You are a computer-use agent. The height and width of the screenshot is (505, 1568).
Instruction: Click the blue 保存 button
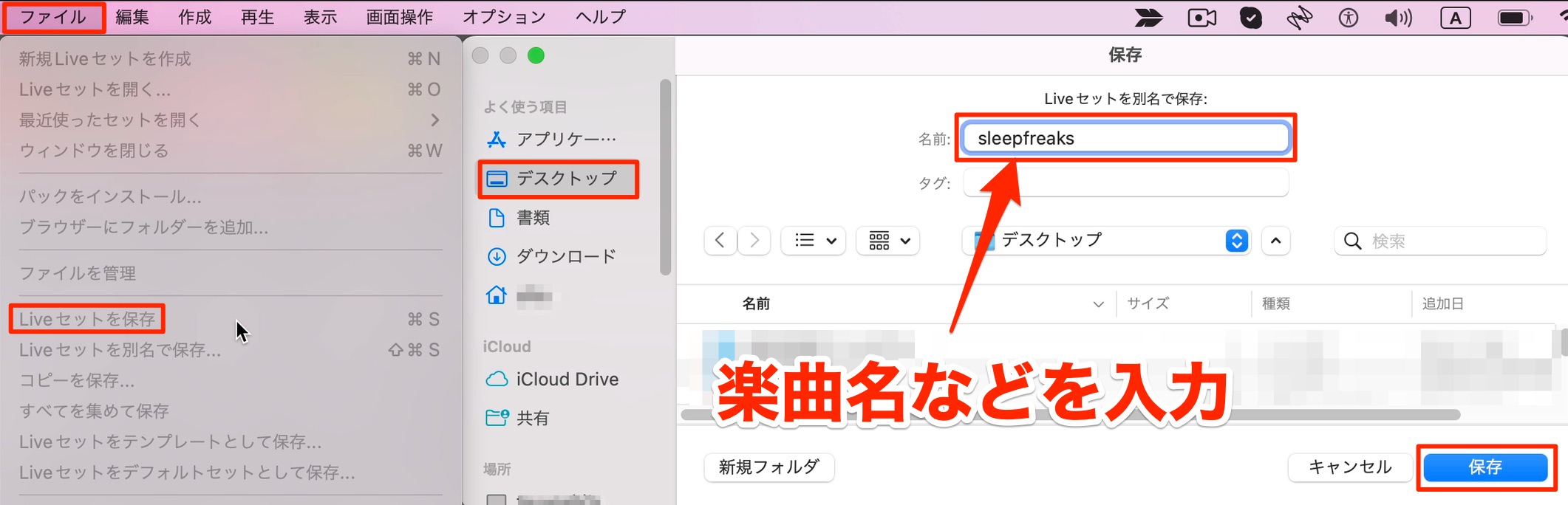pos(1485,467)
